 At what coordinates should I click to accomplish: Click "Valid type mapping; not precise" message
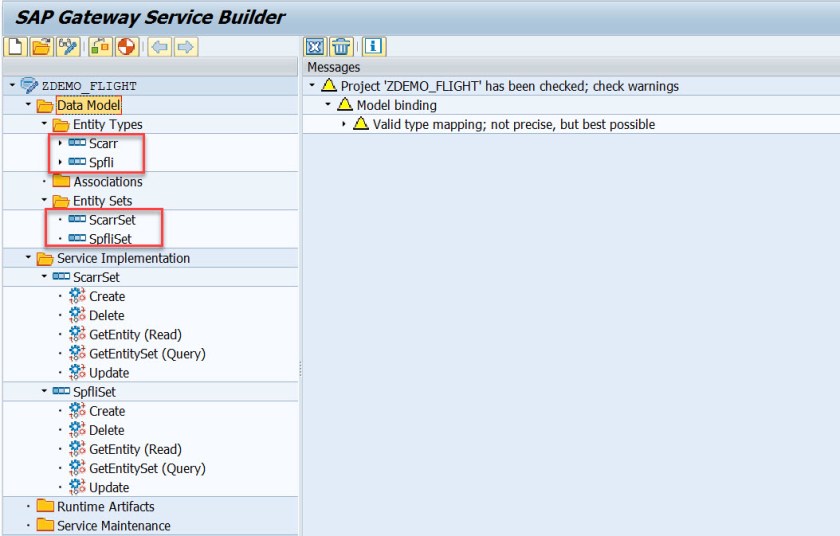514,124
